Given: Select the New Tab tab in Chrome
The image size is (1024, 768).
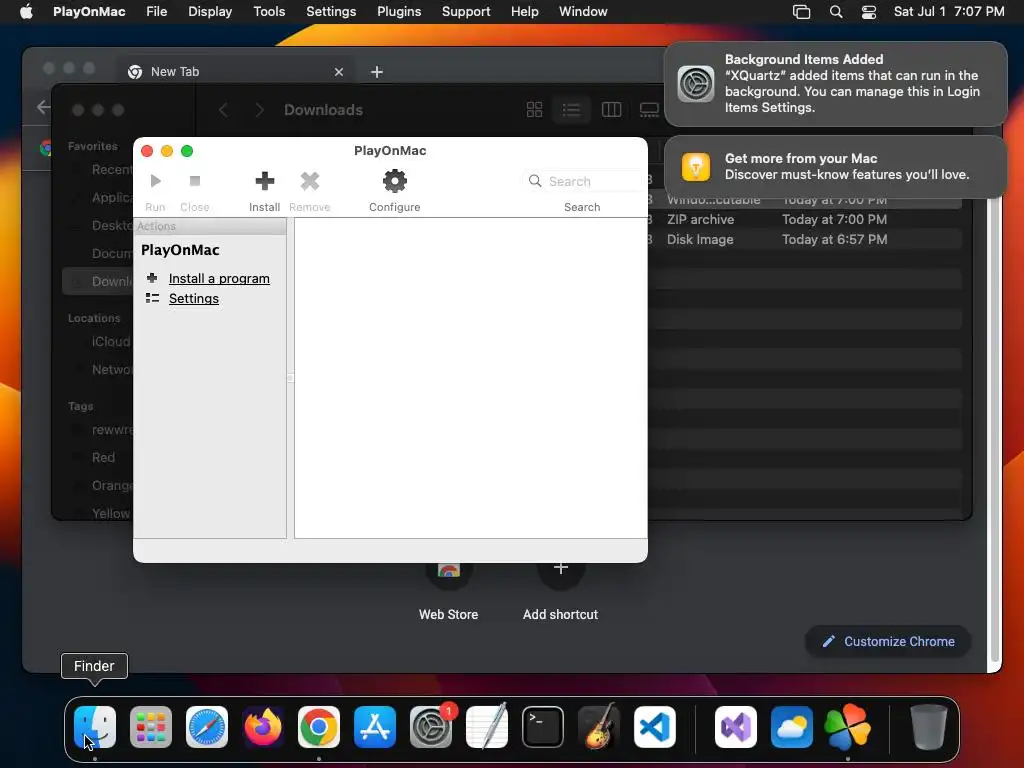Looking at the screenshot, I should 235,72.
